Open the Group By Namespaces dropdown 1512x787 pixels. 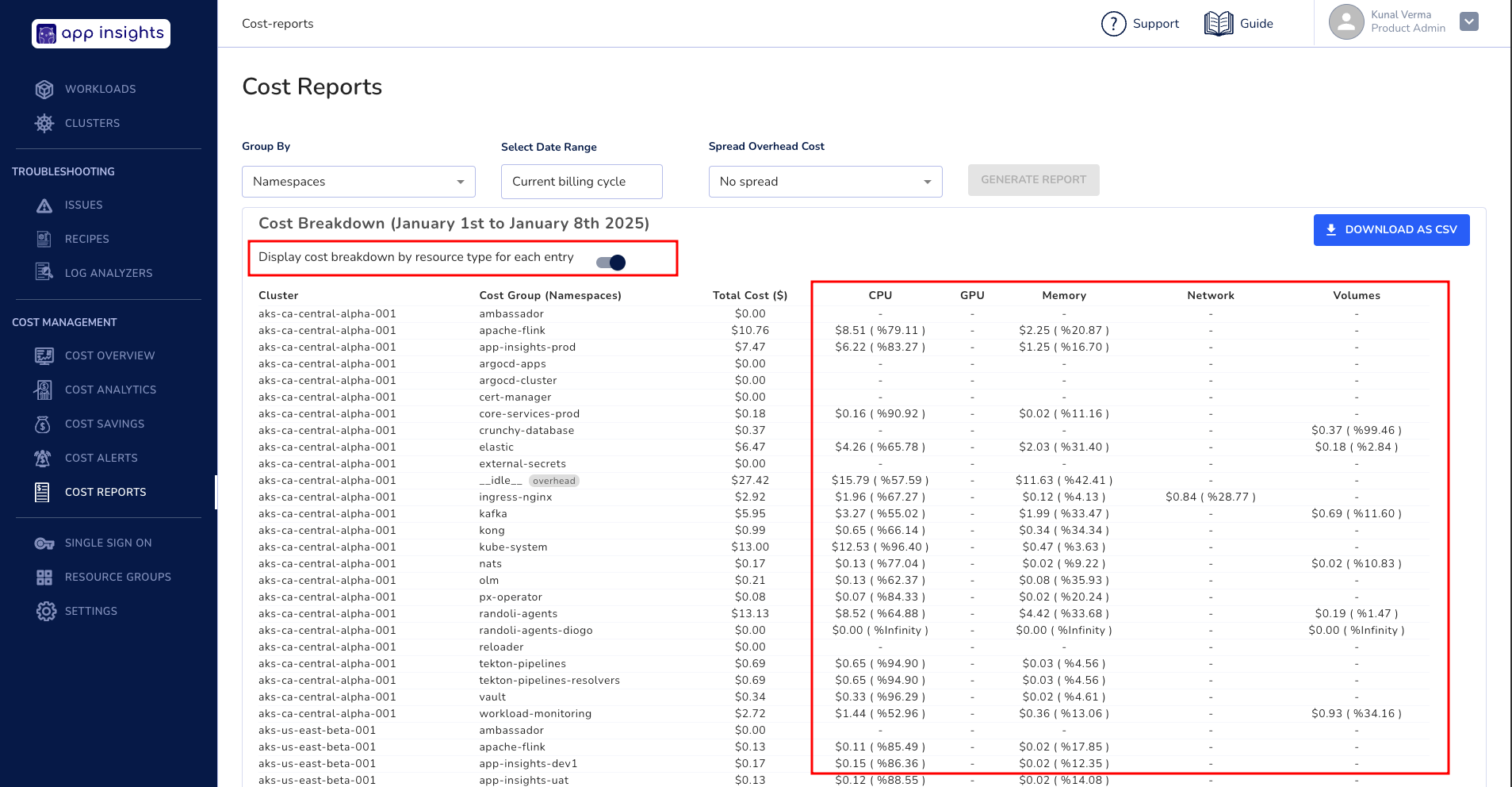click(x=358, y=182)
